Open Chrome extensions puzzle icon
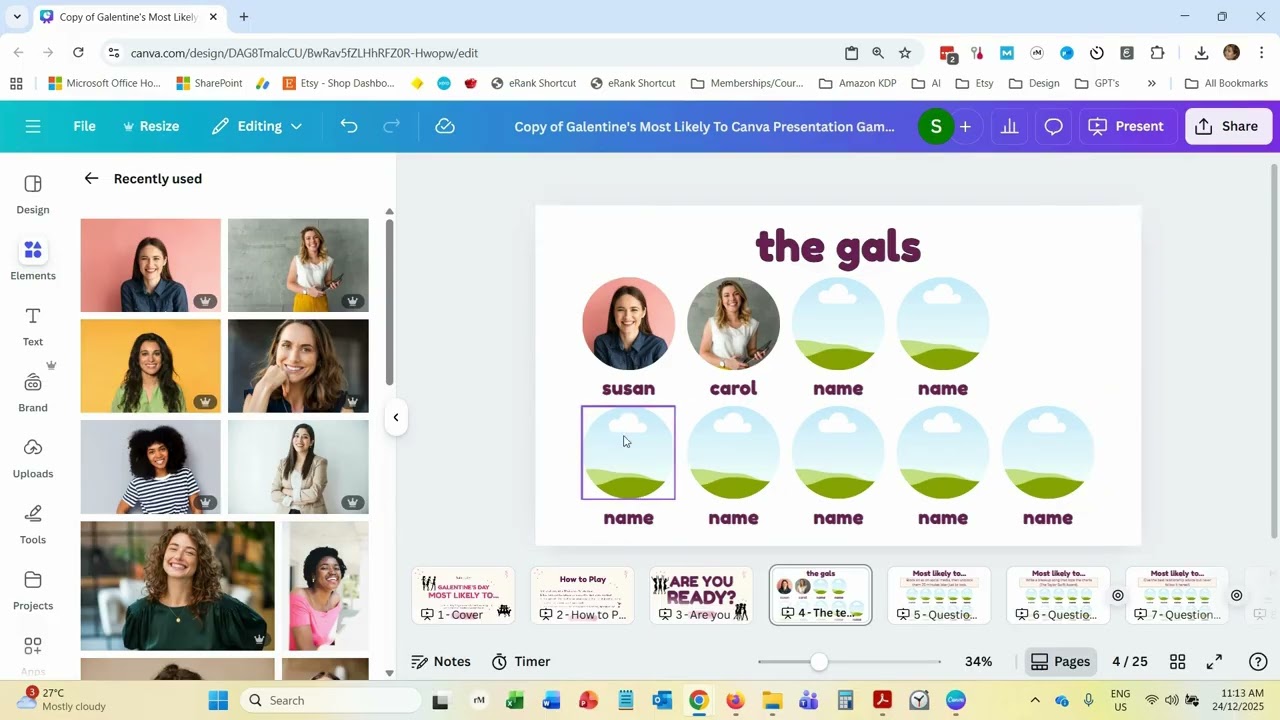 tap(1158, 53)
